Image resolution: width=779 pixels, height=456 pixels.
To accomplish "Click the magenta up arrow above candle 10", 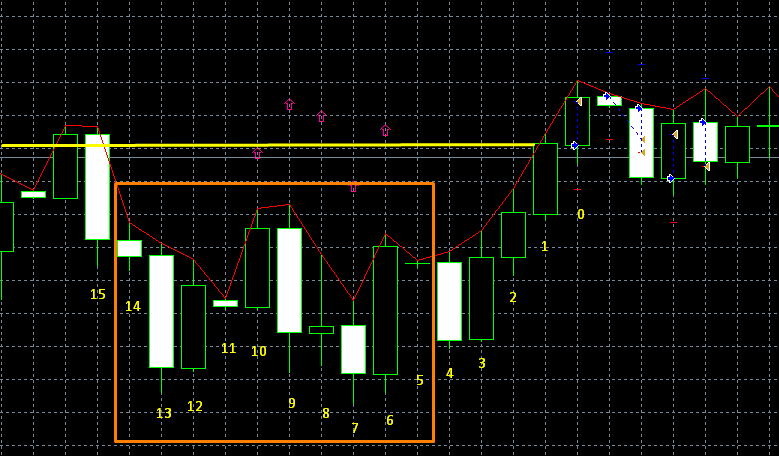I will pyautogui.click(x=257, y=153).
